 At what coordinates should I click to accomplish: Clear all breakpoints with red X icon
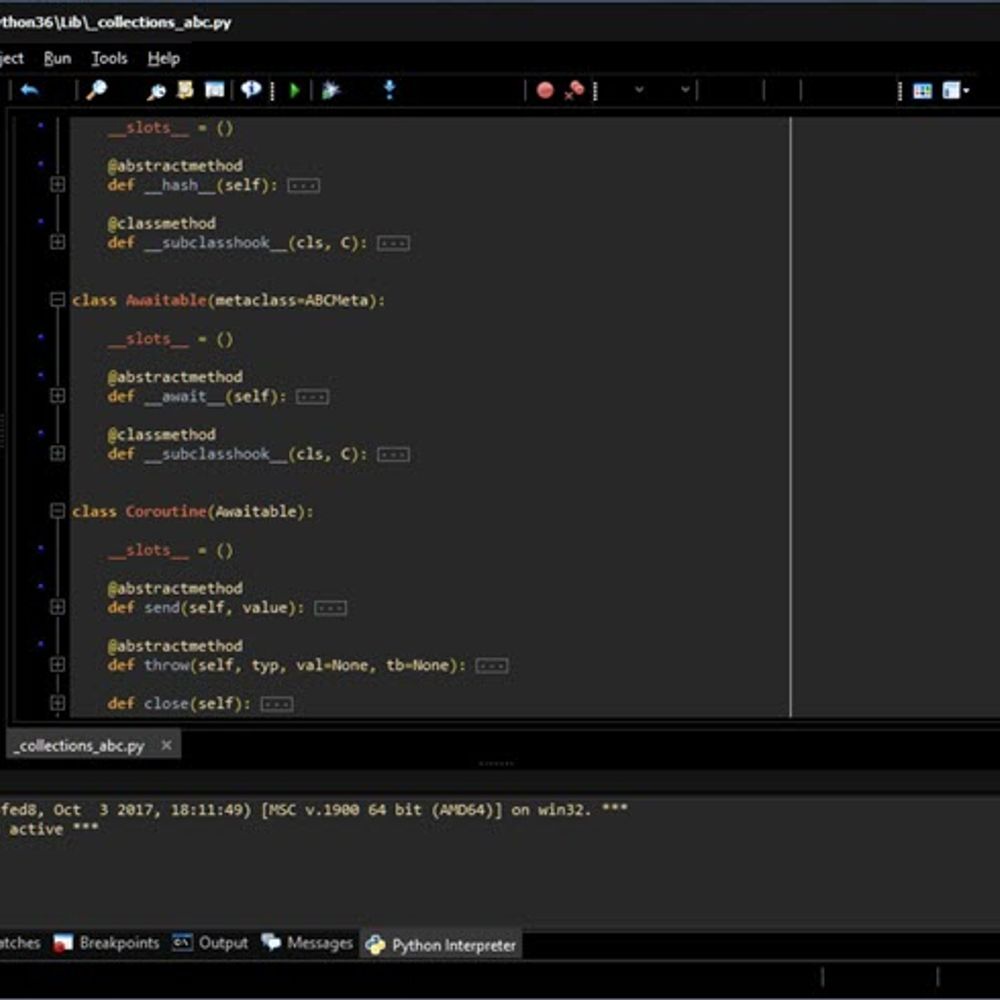(574, 90)
